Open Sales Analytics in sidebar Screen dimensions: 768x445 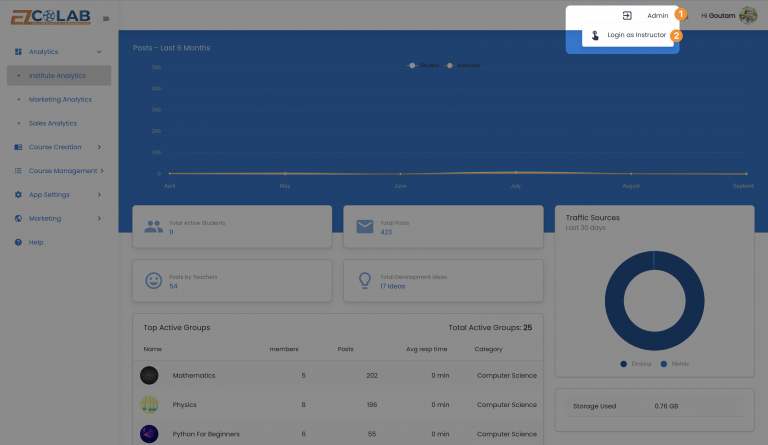point(52,123)
